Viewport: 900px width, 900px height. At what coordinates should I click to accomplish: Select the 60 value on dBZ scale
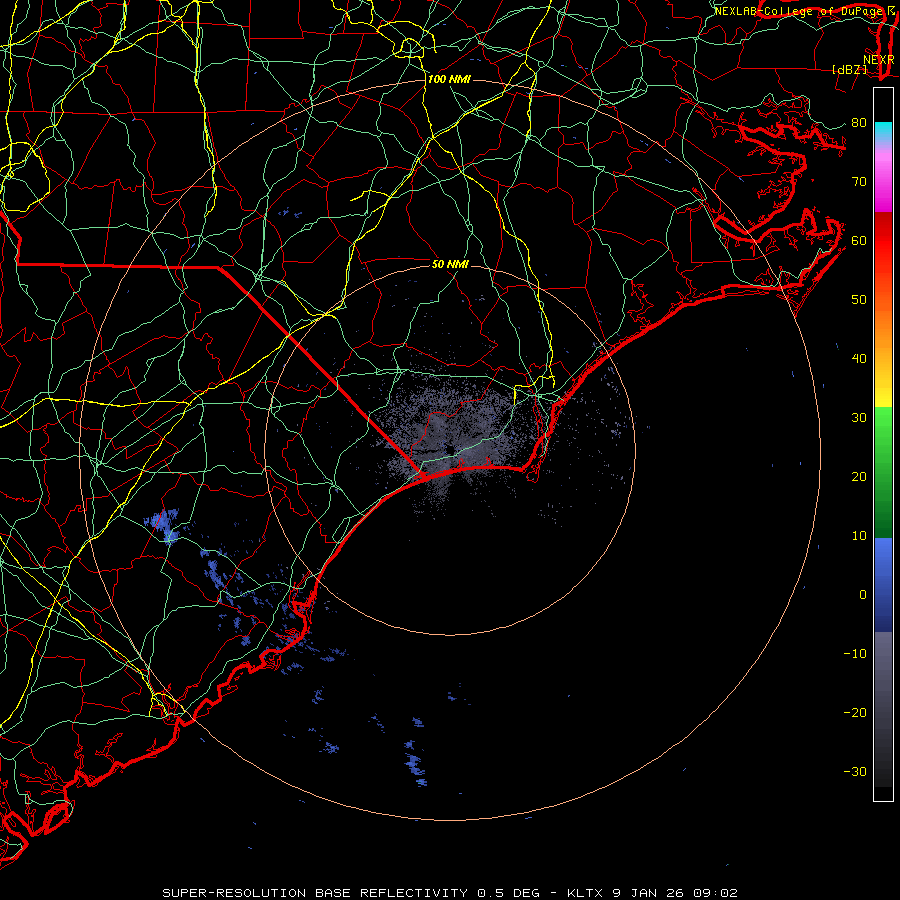pyautogui.click(x=859, y=240)
